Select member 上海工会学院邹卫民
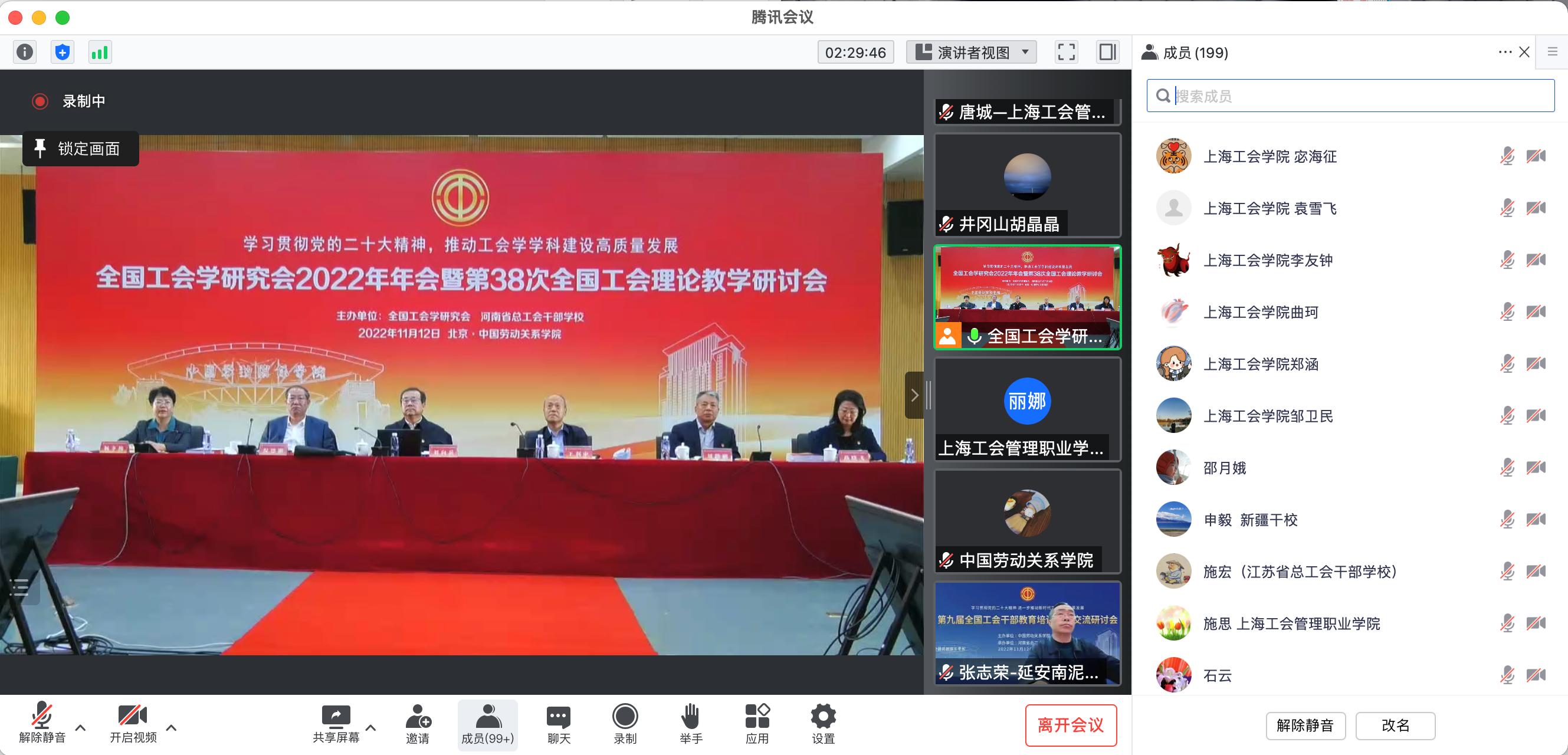1568x755 pixels. [1350, 416]
